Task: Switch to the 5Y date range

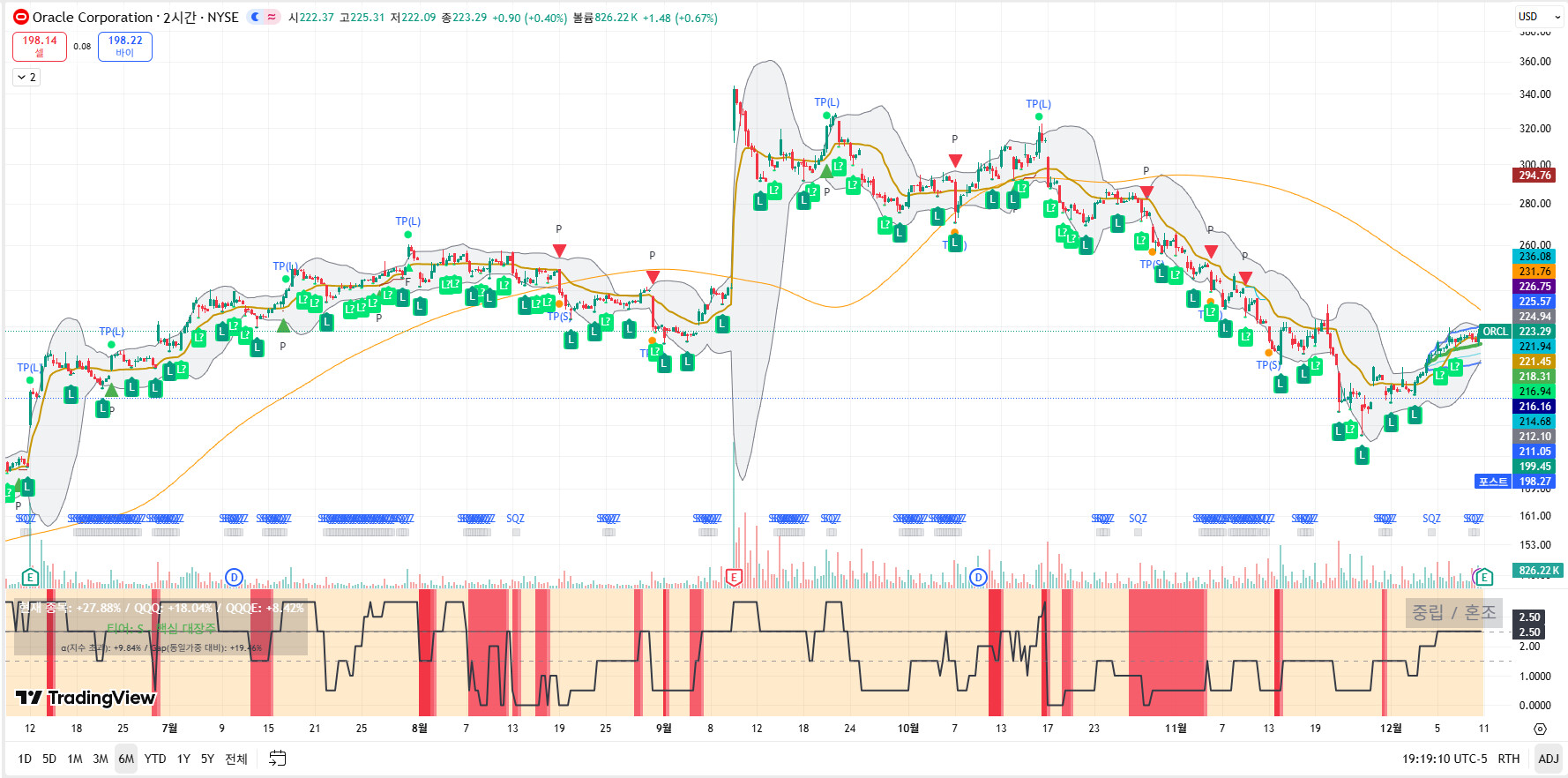Action: pyautogui.click(x=207, y=759)
